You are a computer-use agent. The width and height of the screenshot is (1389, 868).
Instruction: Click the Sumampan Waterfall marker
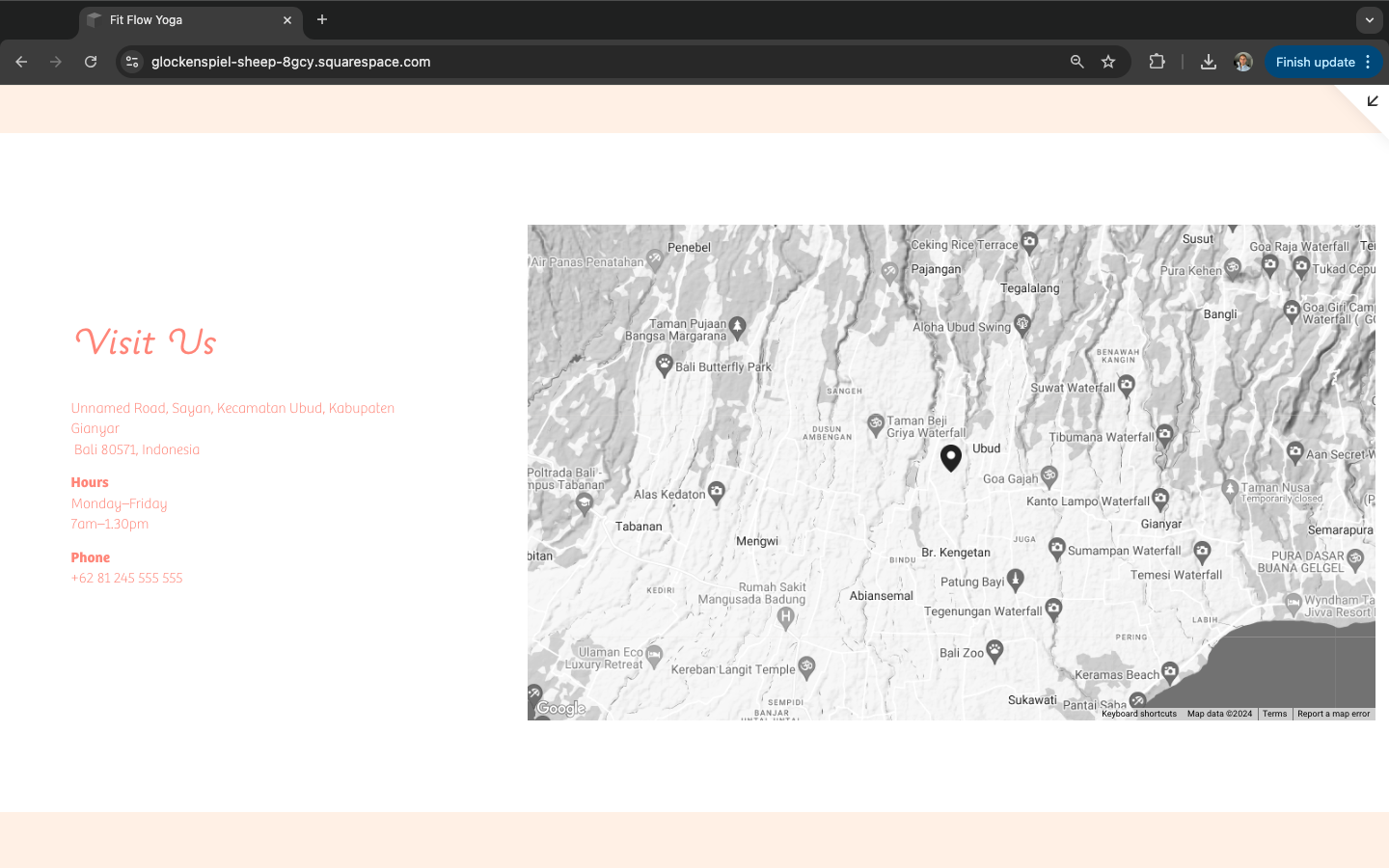[x=1056, y=548]
